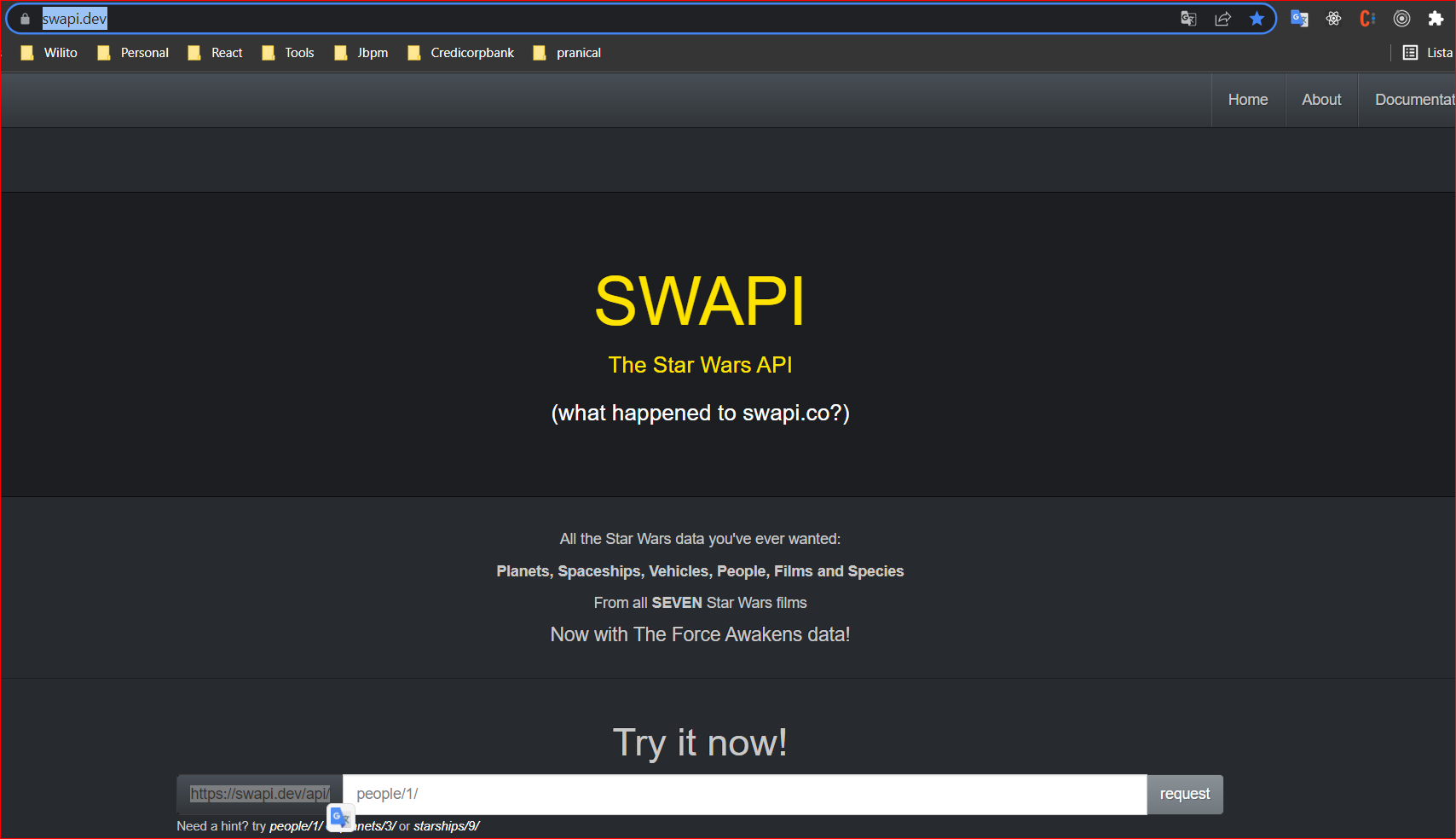Click the translate page icon in address bar
This screenshot has height=839, width=1456.
1188,19
